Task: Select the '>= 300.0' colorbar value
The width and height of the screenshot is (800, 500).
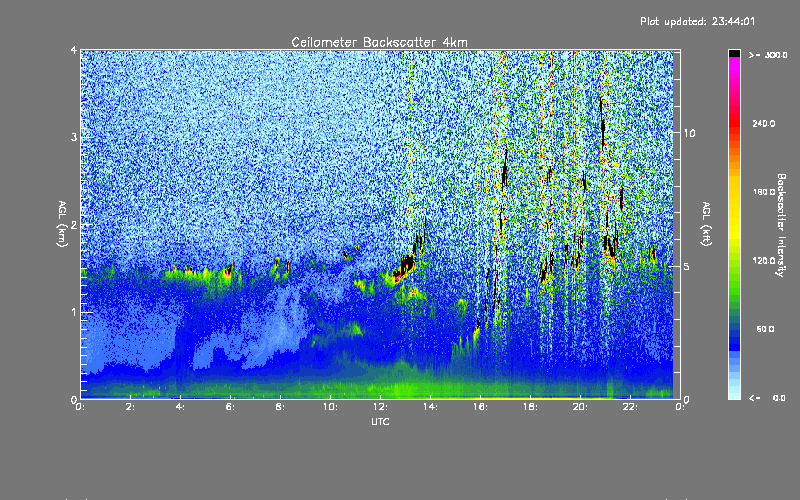Action: pyautogui.click(x=768, y=55)
